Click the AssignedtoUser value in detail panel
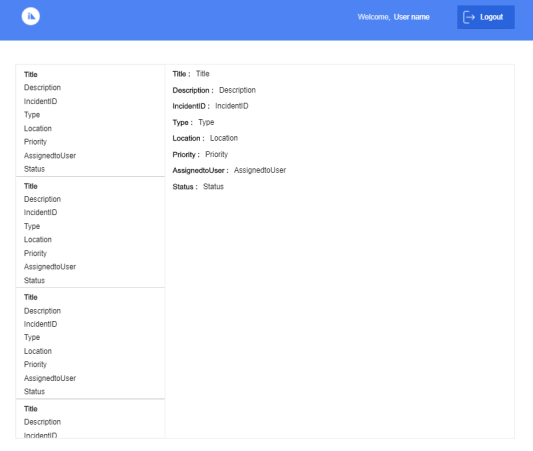Viewport: 533px width, 451px height. coord(260,170)
